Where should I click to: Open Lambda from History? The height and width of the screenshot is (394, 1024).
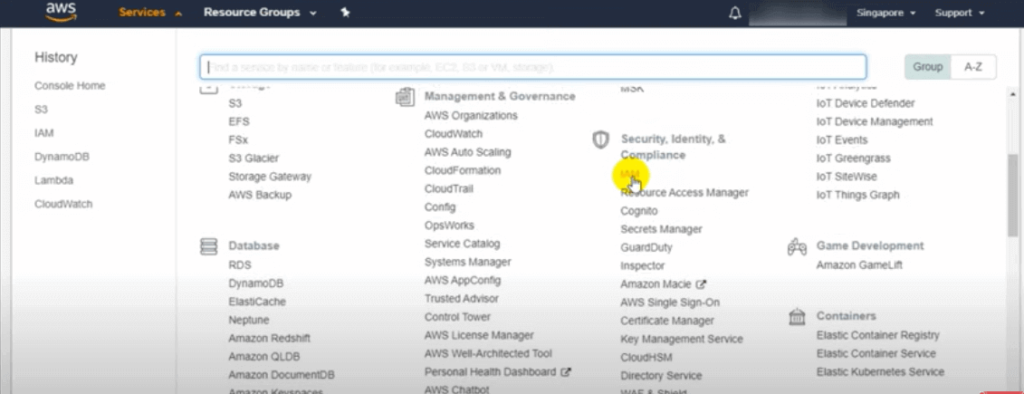pyautogui.click(x=54, y=180)
